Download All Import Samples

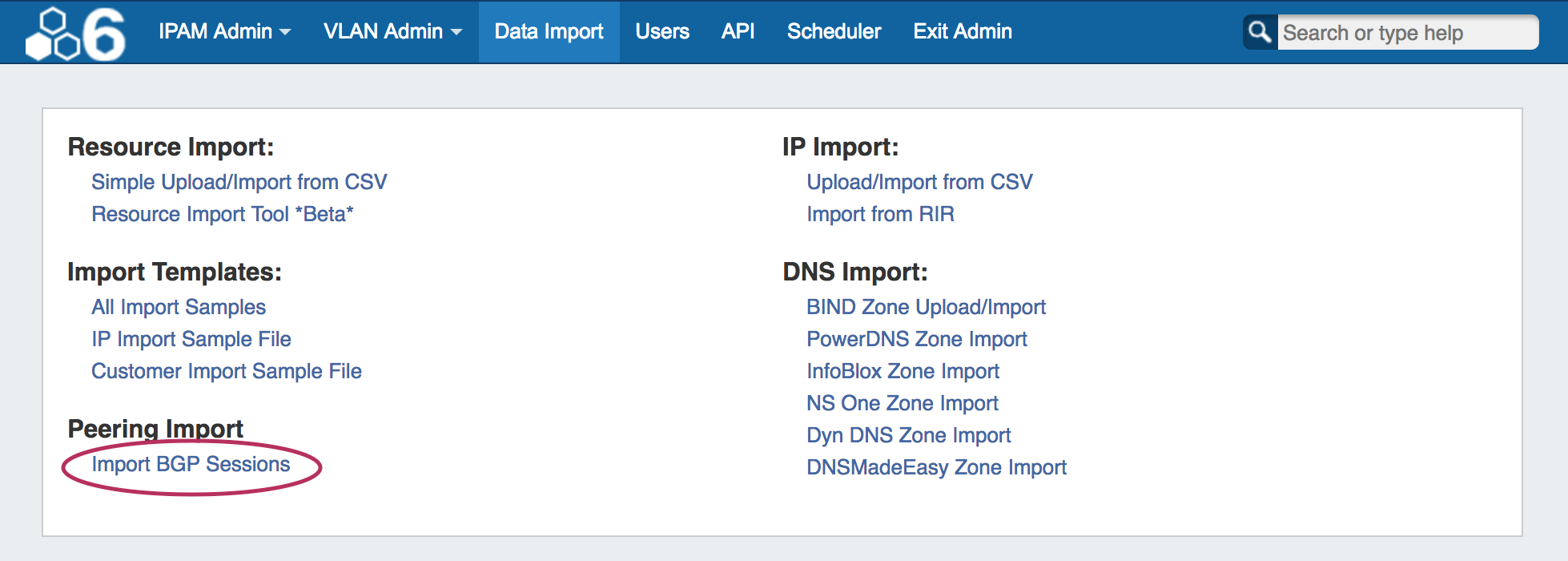point(178,307)
